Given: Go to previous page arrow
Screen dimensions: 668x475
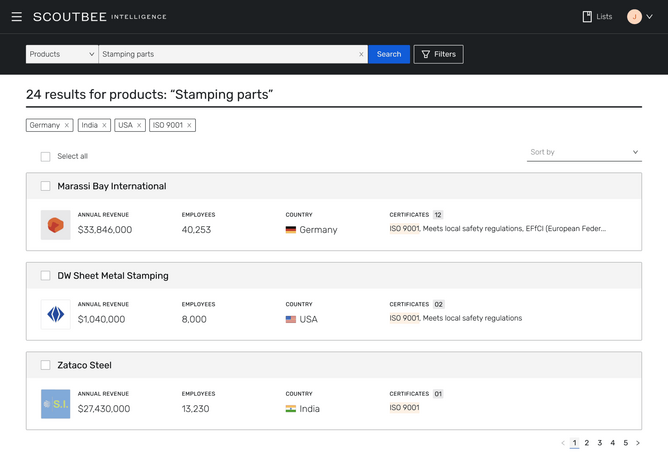Looking at the screenshot, I should pos(563,443).
